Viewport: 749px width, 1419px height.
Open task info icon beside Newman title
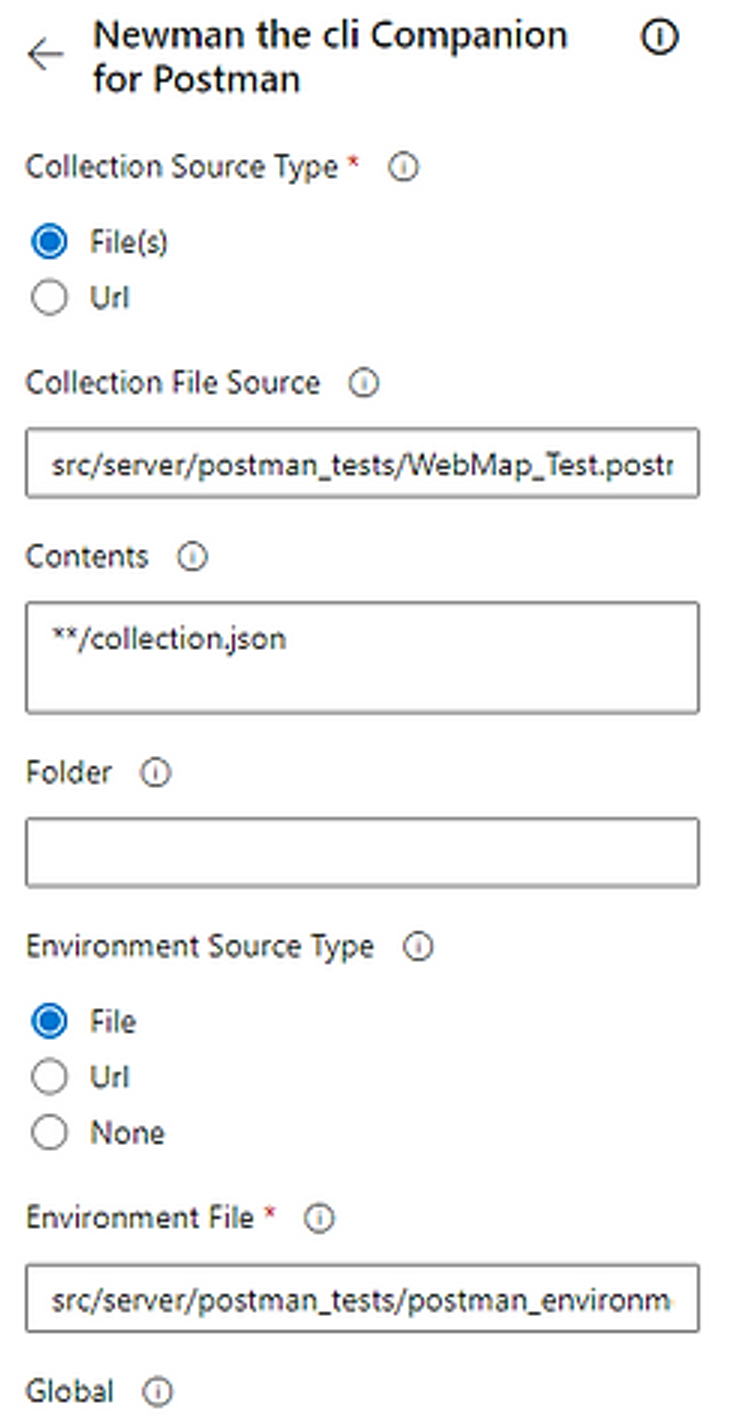point(658,38)
